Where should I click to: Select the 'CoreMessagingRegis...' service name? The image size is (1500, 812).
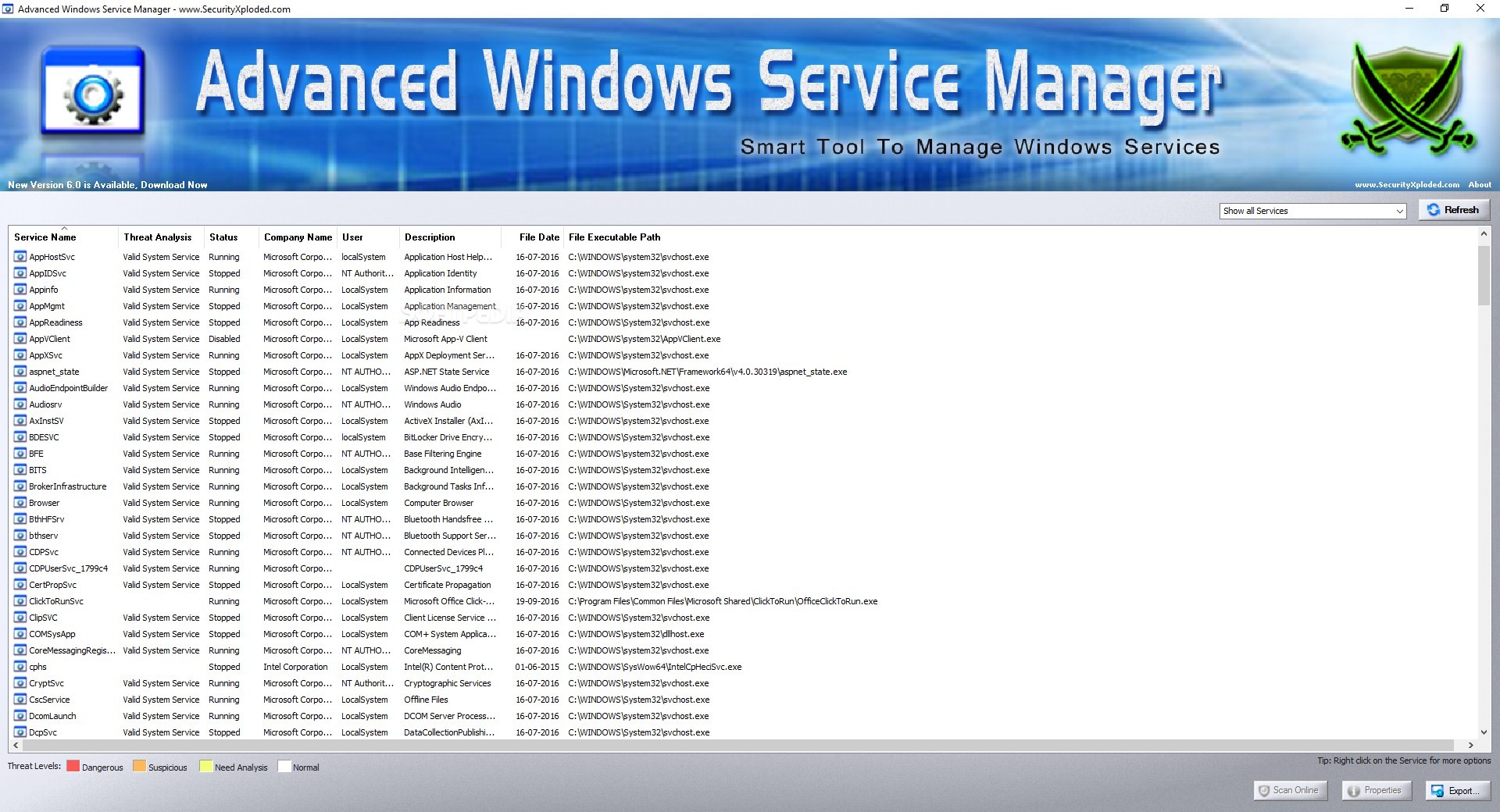click(72, 650)
